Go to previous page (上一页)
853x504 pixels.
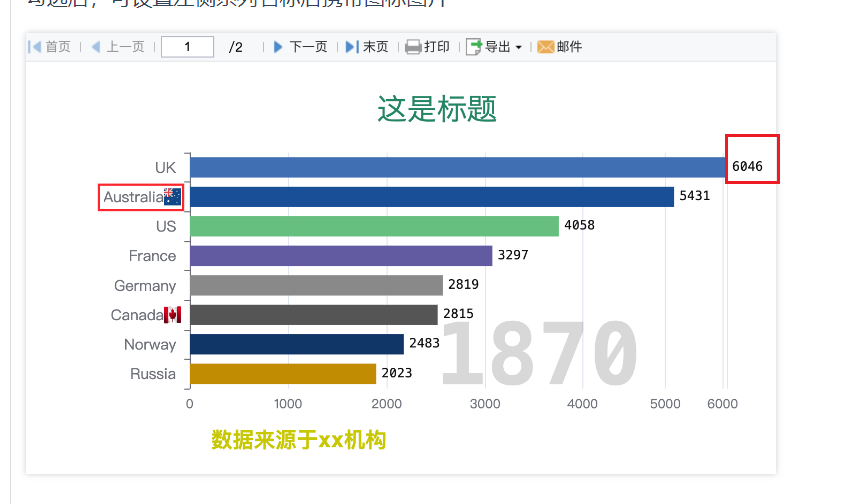point(118,47)
